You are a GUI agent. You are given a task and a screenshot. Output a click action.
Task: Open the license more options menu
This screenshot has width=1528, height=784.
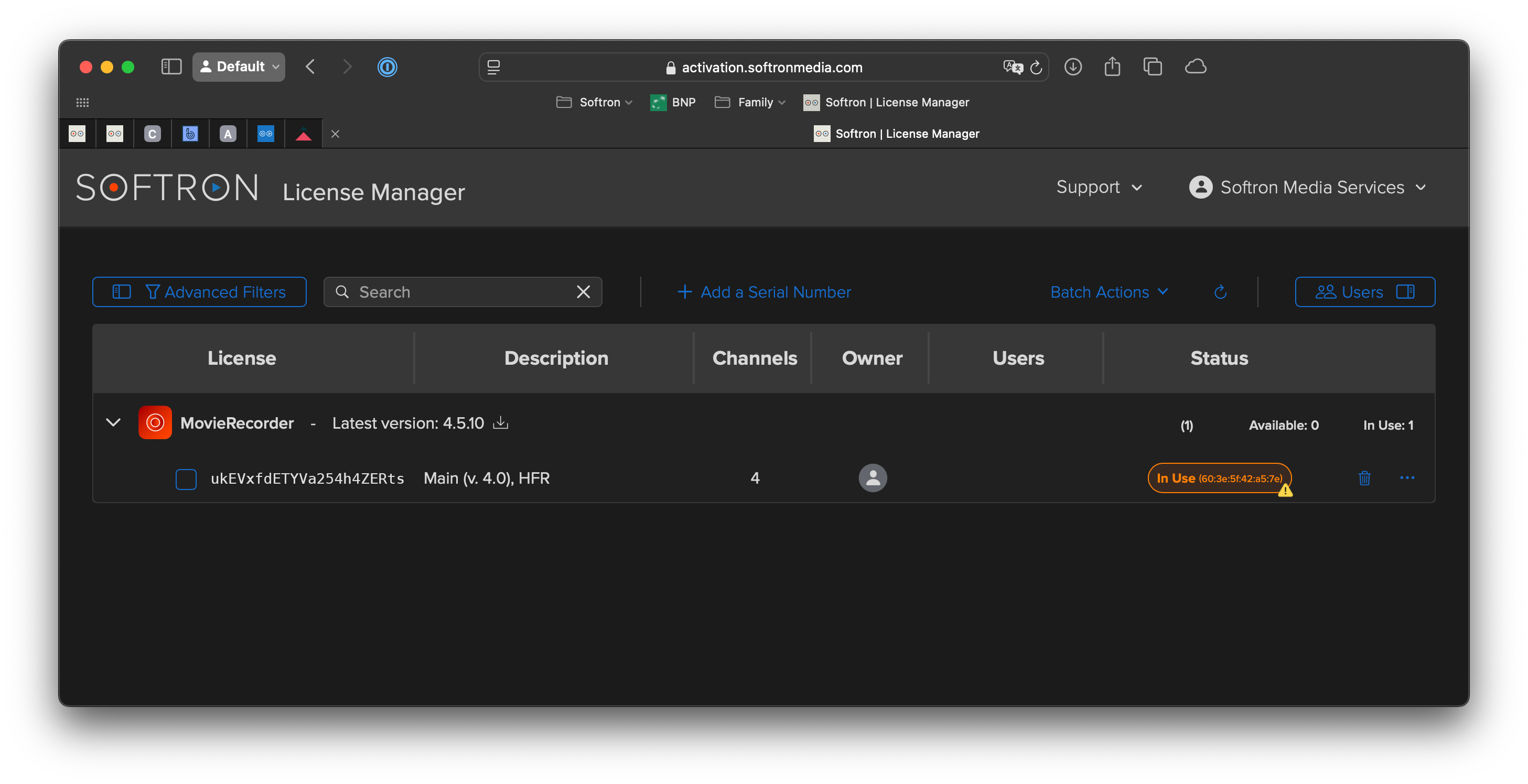[x=1407, y=478]
